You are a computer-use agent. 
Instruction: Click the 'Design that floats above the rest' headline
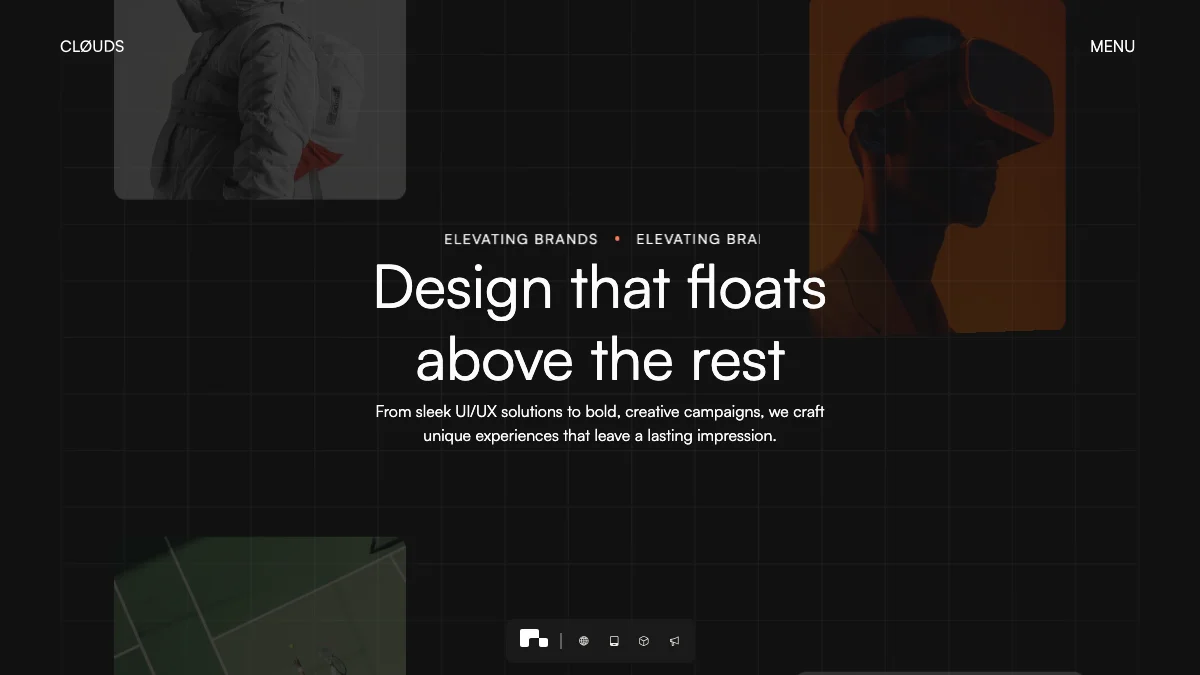coord(600,323)
